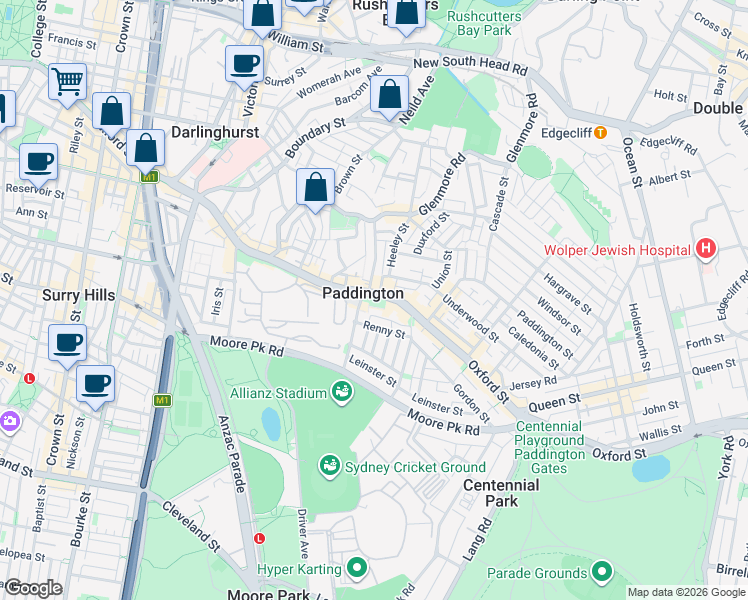748x600 pixels.
Task: Select the shopping bag marker beside Brown St
Action: (x=315, y=188)
